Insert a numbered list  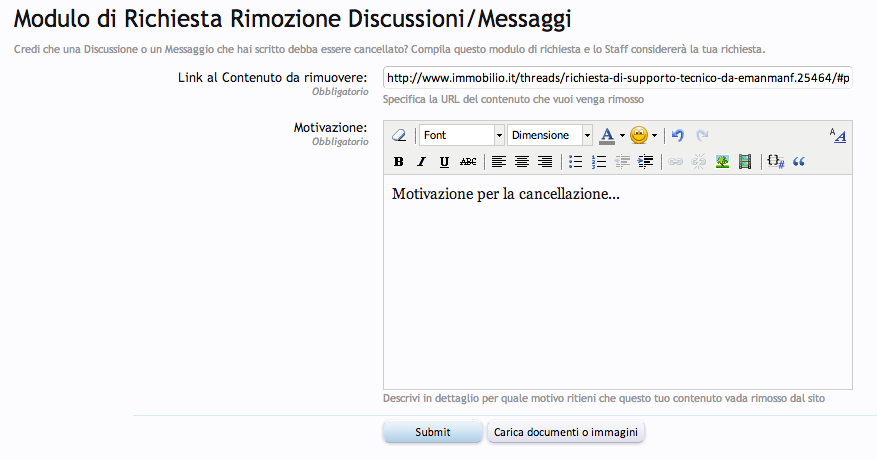[598, 162]
